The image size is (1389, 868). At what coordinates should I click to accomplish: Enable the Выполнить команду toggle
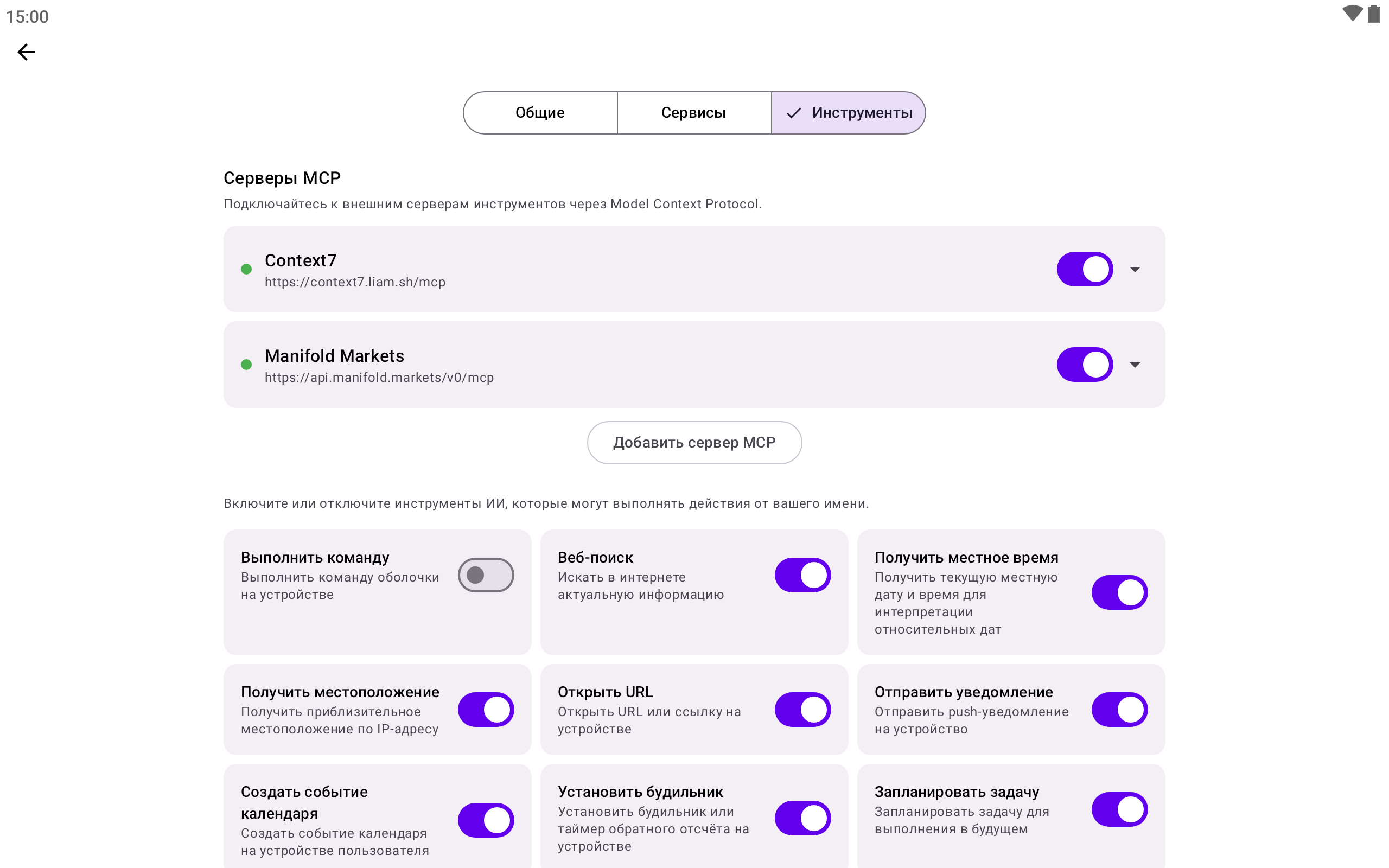pos(486,575)
